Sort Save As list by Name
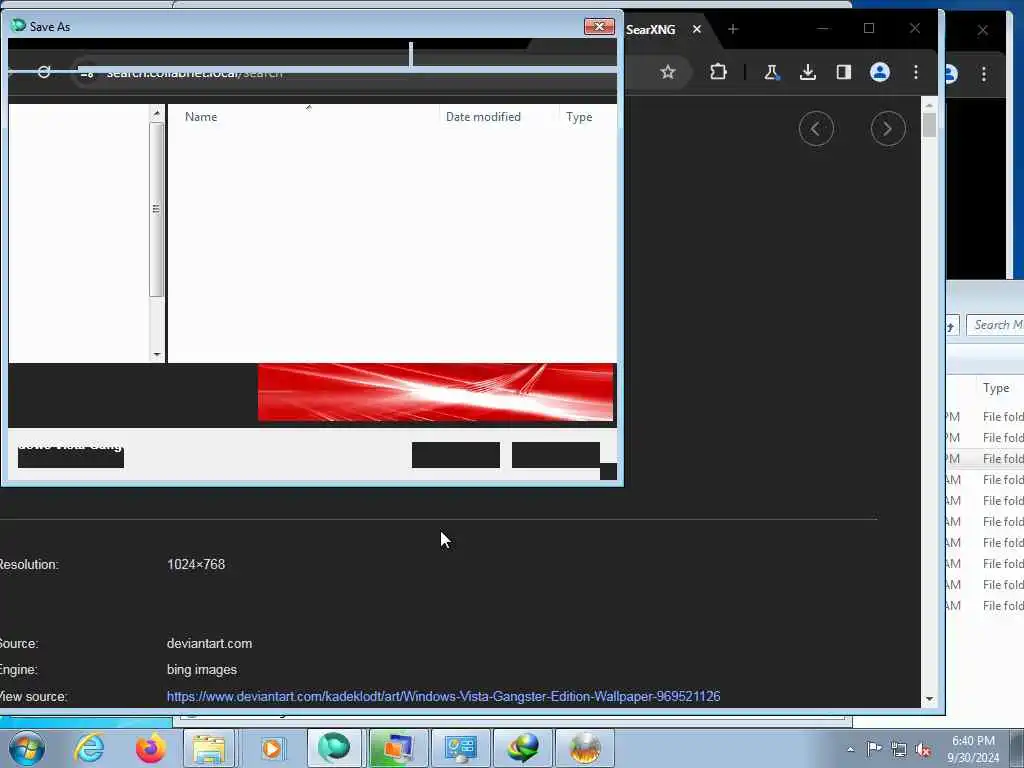The width and height of the screenshot is (1024, 768). pos(200,117)
